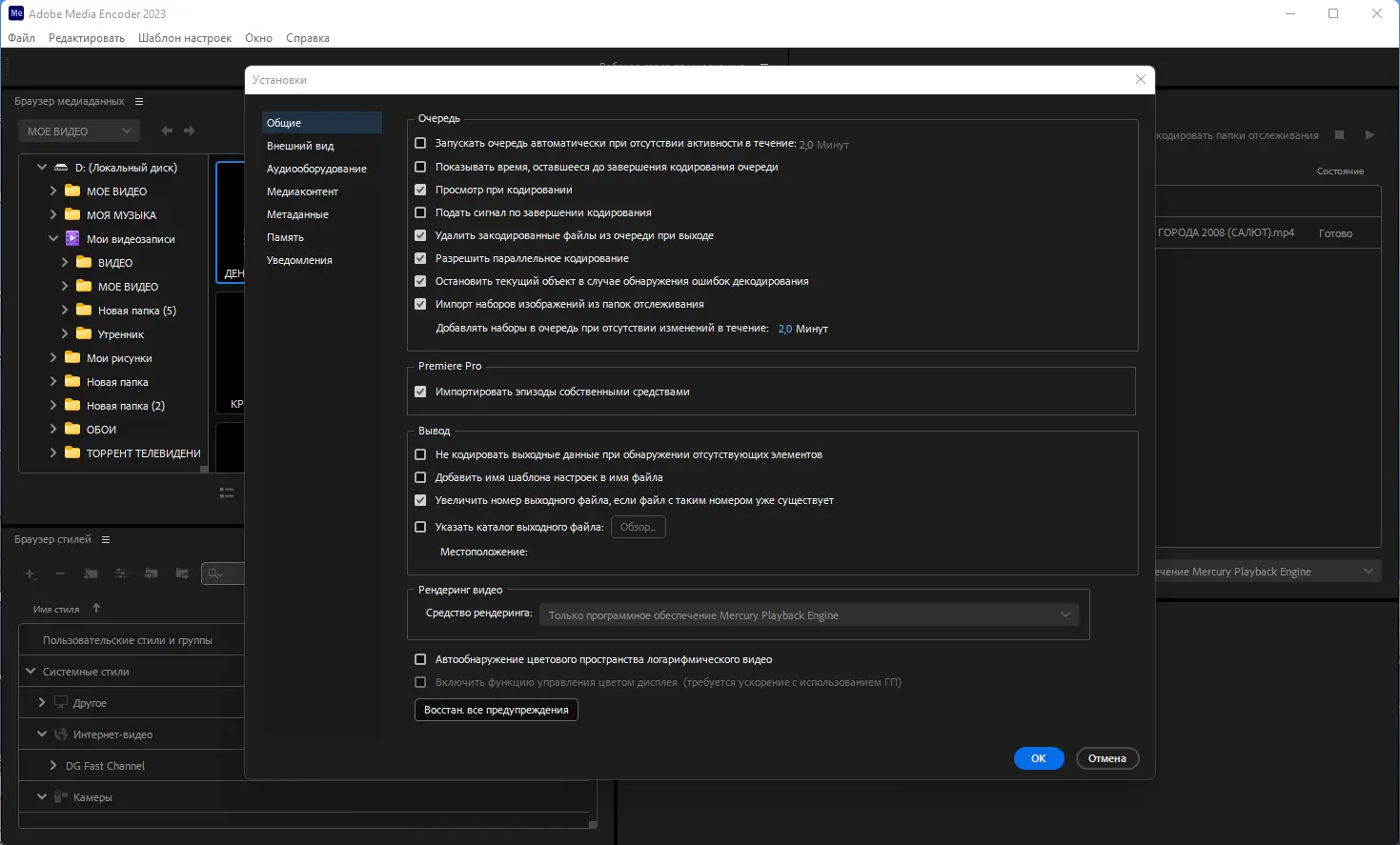Screen dimensions: 1400x845
Task: Switch to Внешний вид preferences category
Action: (x=322, y=146)
